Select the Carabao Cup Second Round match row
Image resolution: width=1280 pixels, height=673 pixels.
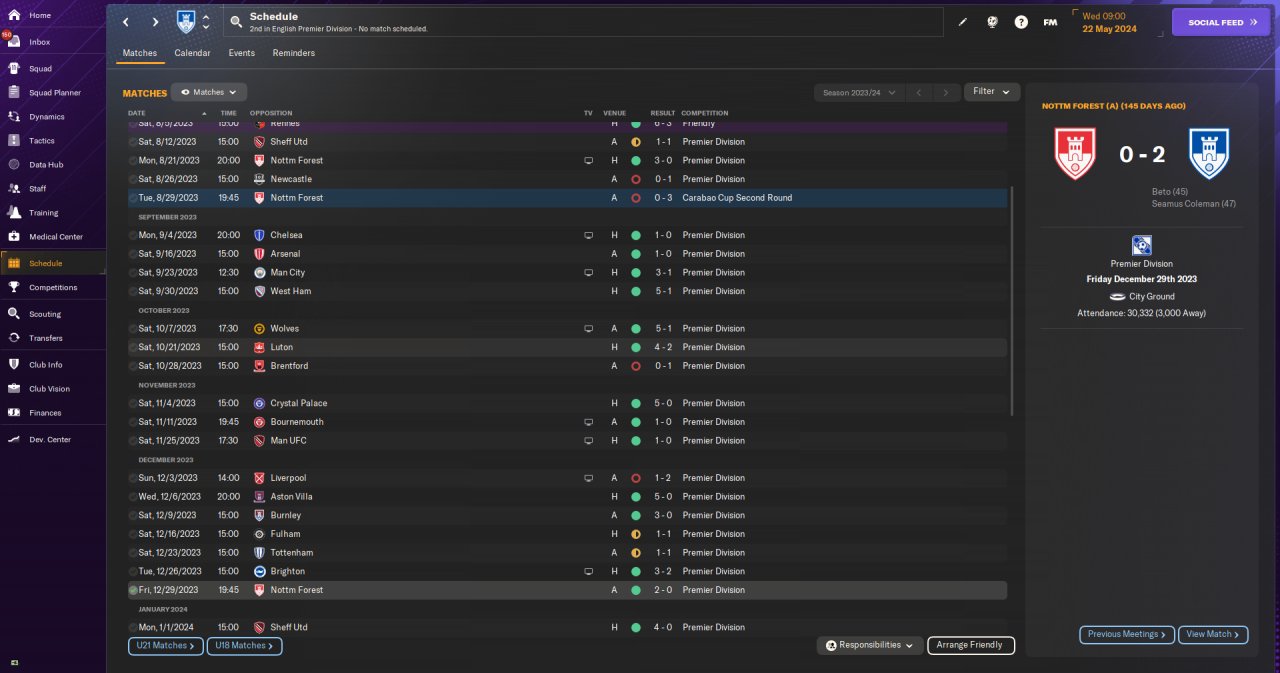567,198
